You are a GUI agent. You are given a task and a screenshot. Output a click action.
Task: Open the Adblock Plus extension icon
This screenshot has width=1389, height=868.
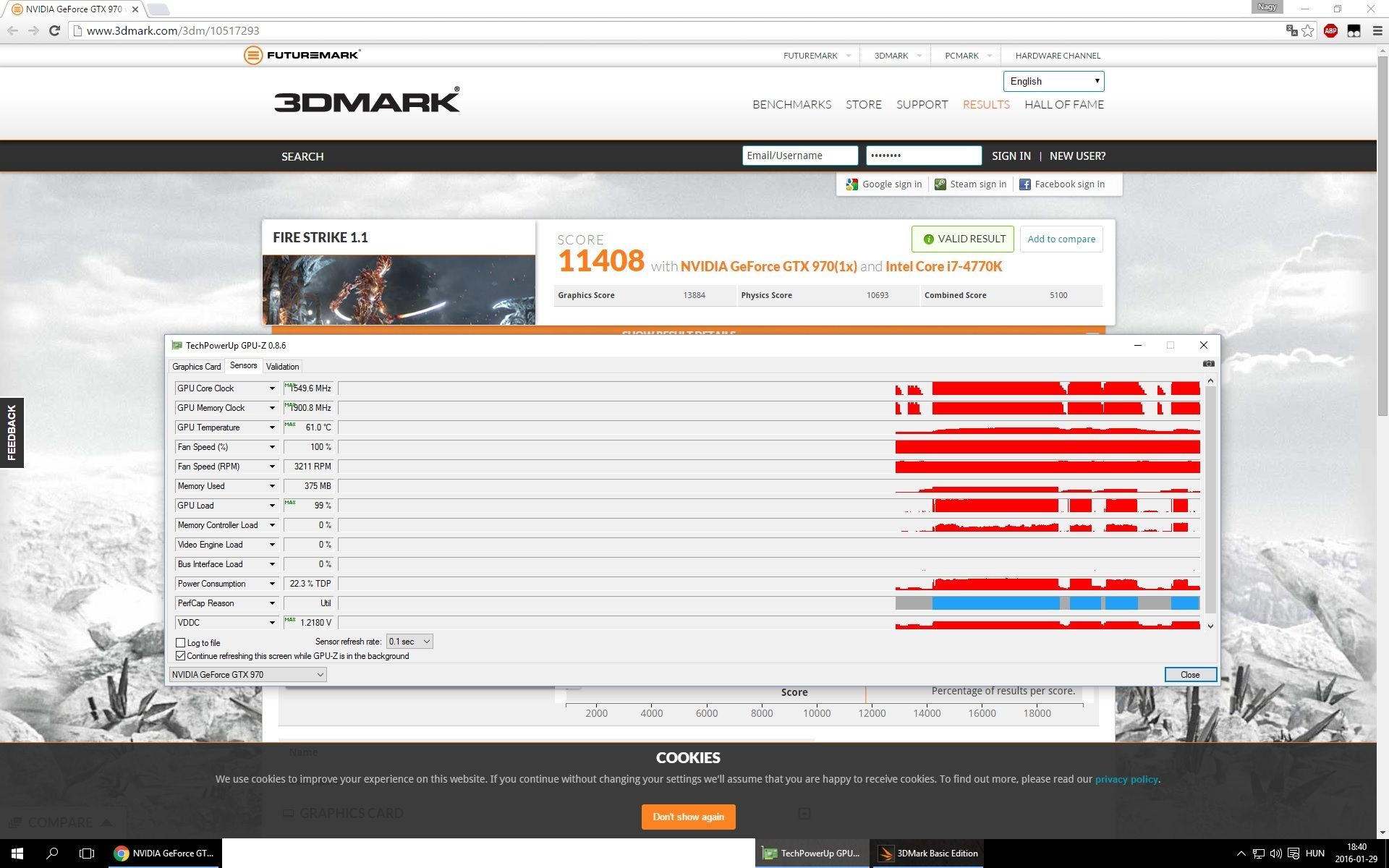click(1330, 30)
